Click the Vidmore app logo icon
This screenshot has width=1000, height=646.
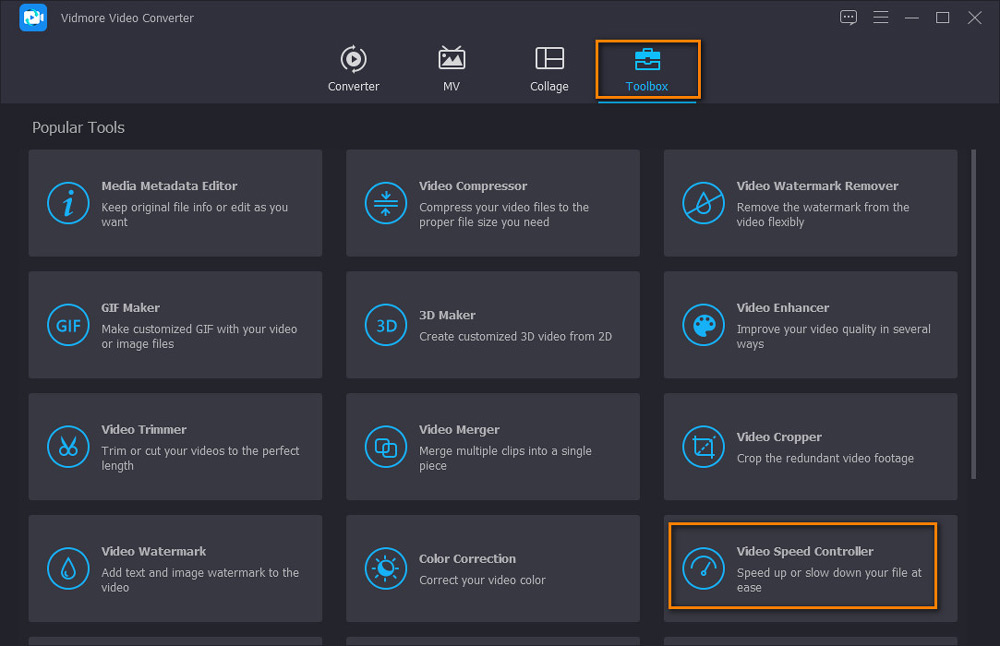click(x=33, y=18)
